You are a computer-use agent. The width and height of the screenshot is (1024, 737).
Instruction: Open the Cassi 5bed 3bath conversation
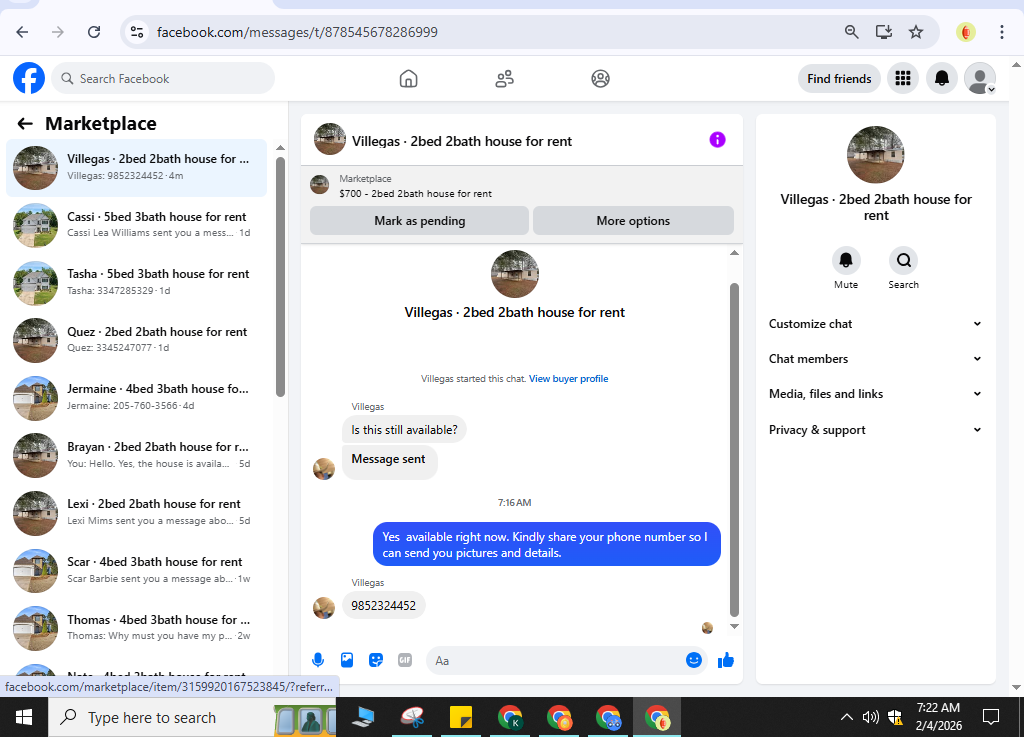pos(136,225)
